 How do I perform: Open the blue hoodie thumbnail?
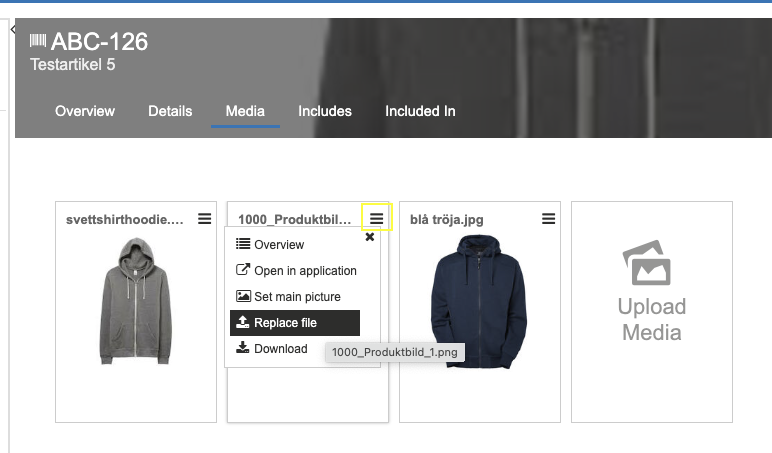tap(479, 301)
